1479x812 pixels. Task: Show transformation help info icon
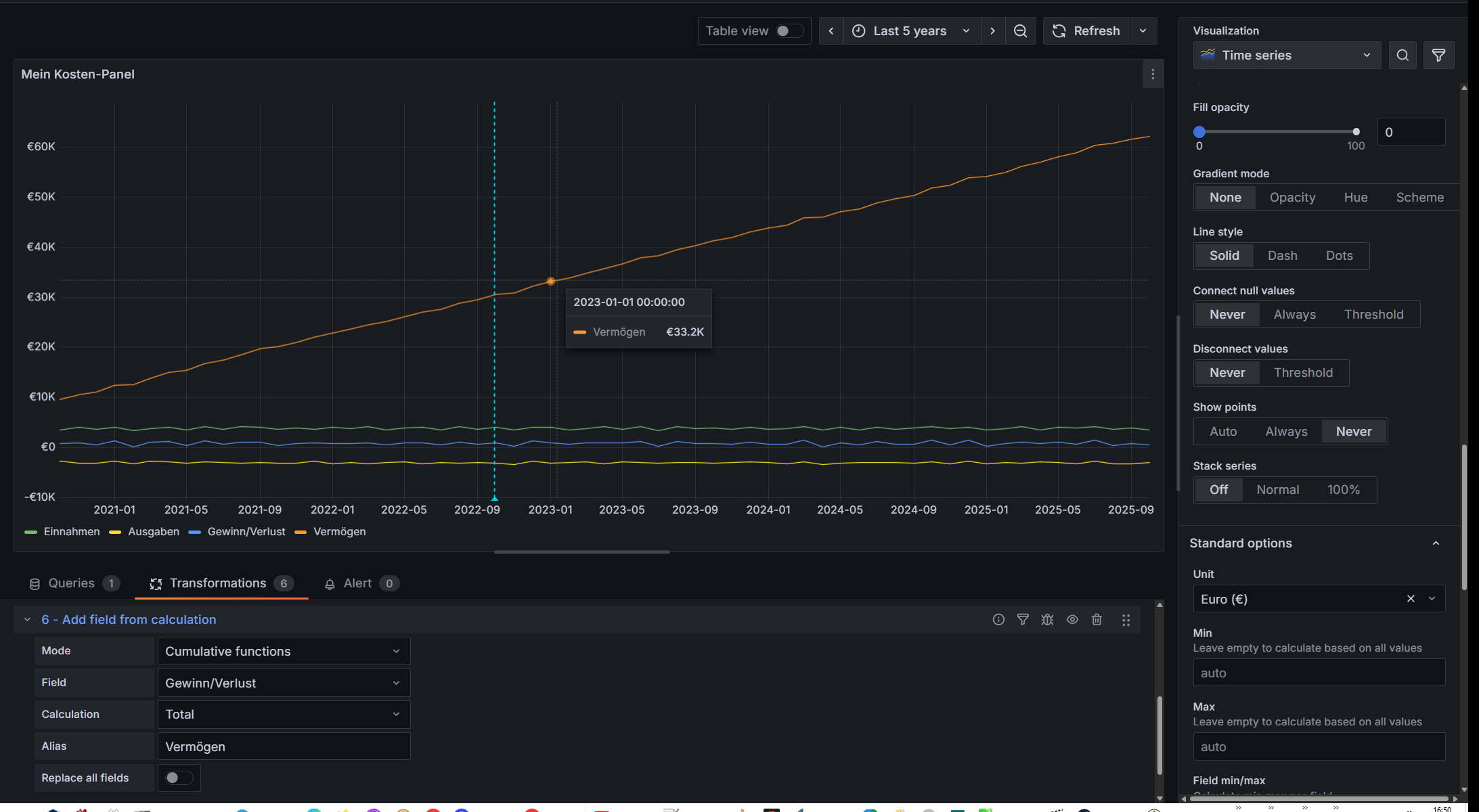[x=998, y=620]
